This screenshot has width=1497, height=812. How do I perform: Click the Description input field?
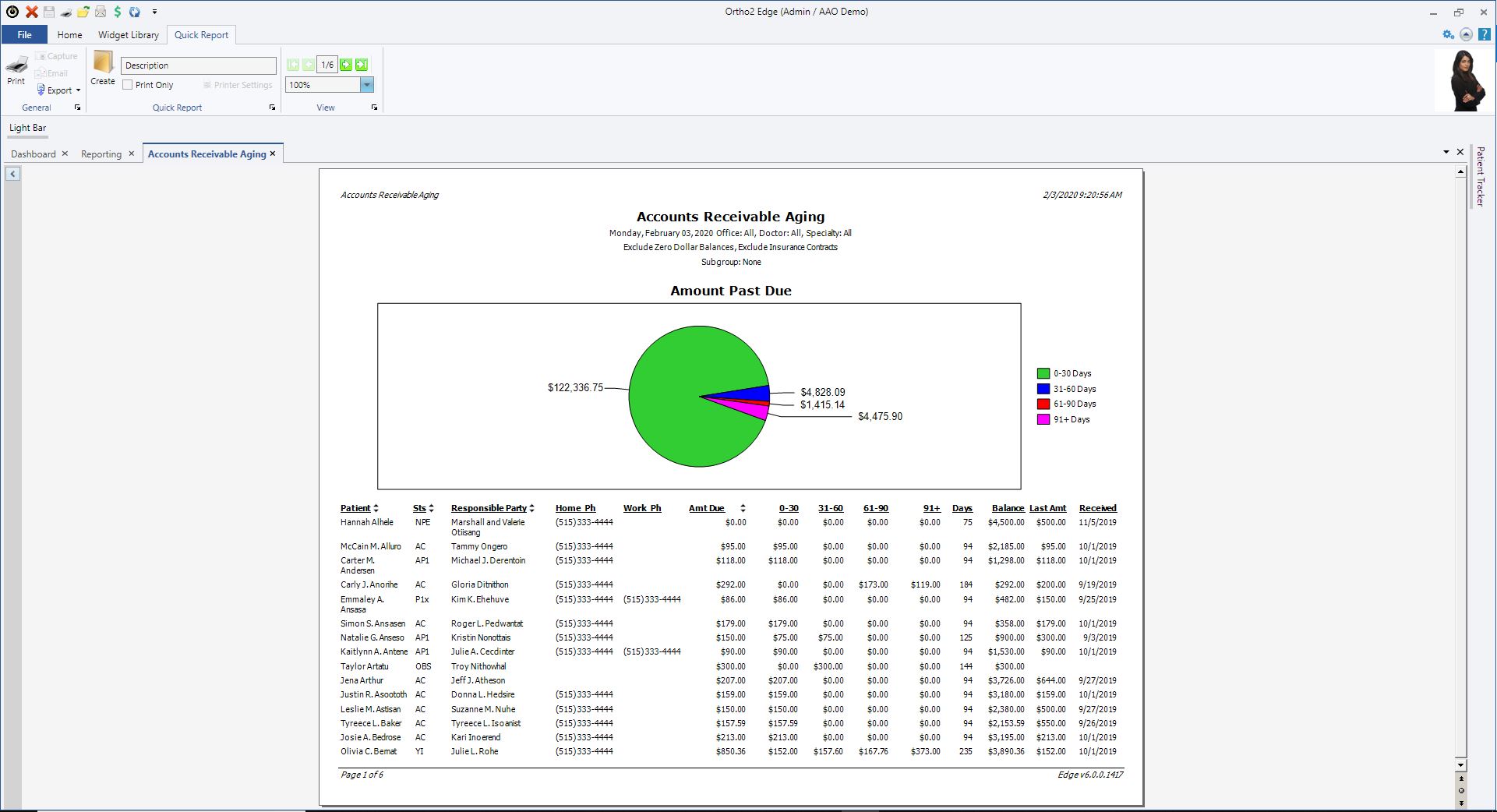[x=199, y=65]
